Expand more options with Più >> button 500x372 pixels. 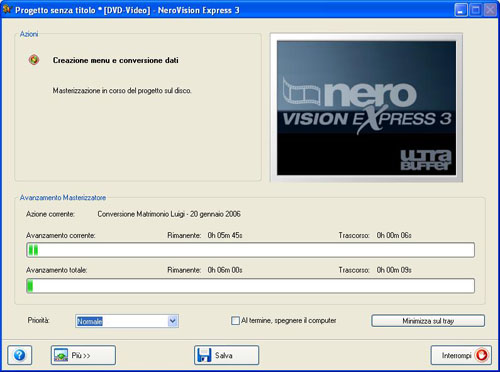pyautogui.click(x=83, y=355)
